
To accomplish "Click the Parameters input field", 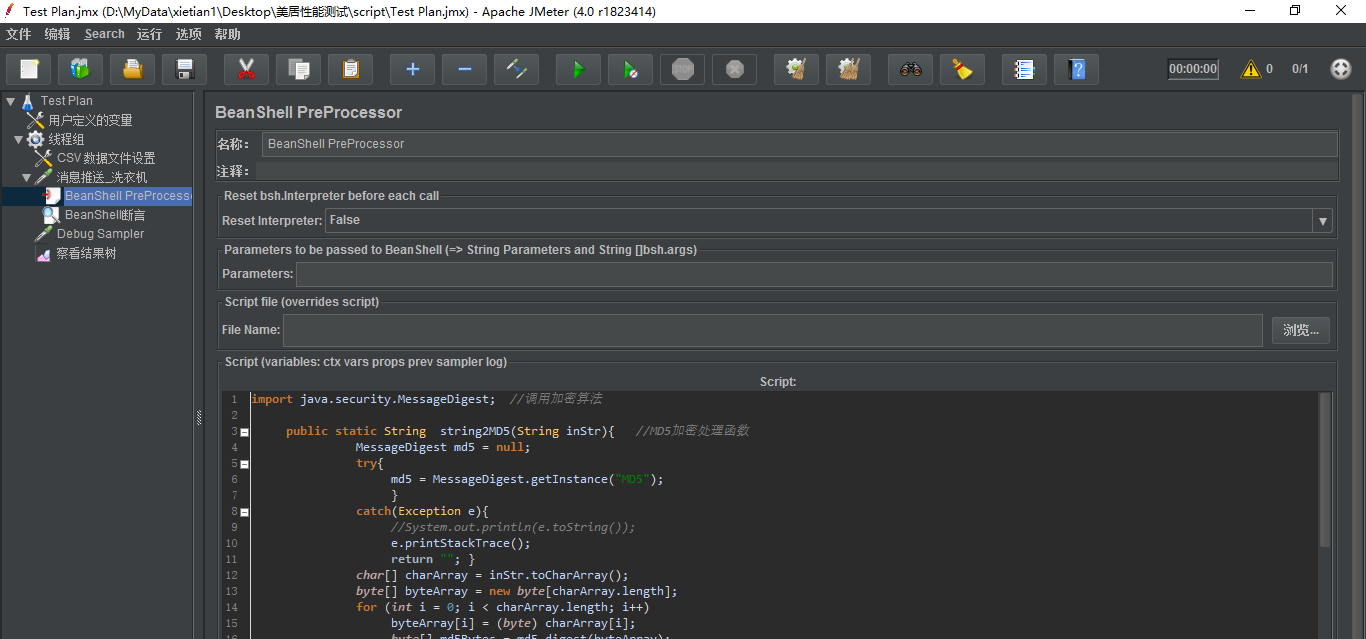I will pyautogui.click(x=814, y=274).
